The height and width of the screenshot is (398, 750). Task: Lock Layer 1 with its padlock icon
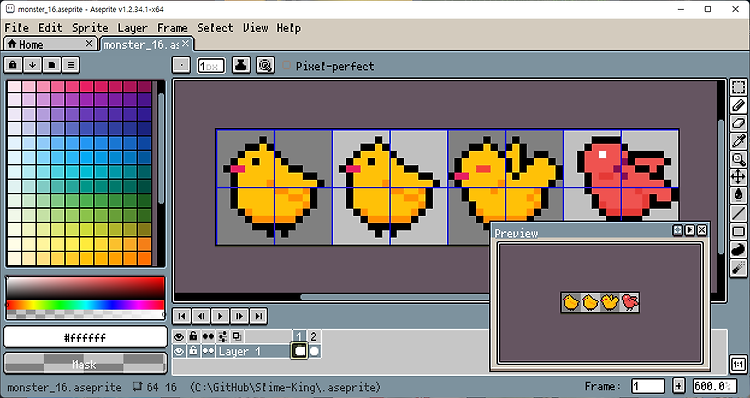193,351
